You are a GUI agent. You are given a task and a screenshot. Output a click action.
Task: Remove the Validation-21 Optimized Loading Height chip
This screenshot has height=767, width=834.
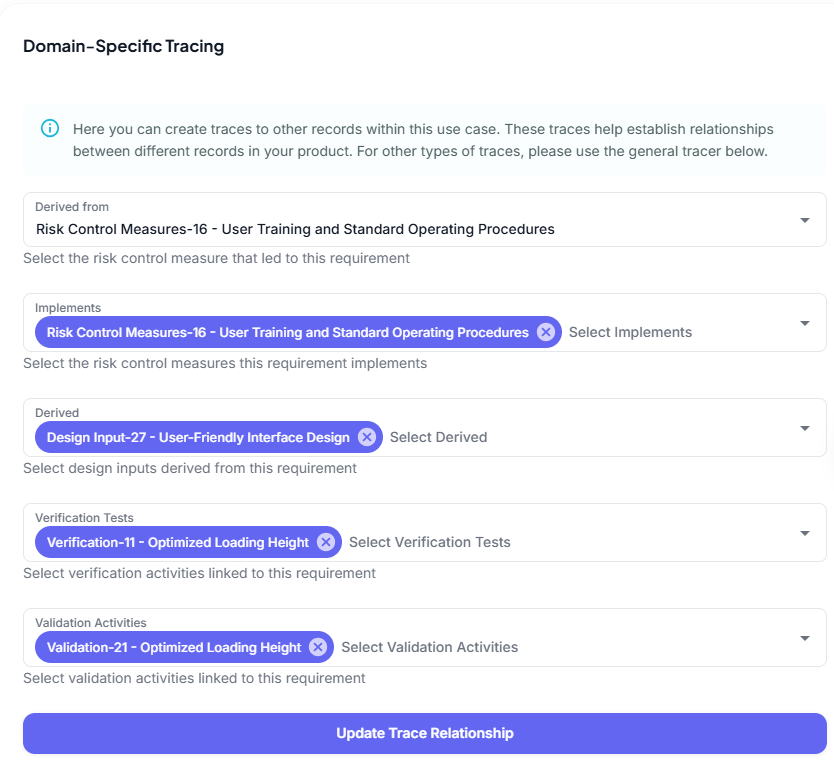[318, 647]
